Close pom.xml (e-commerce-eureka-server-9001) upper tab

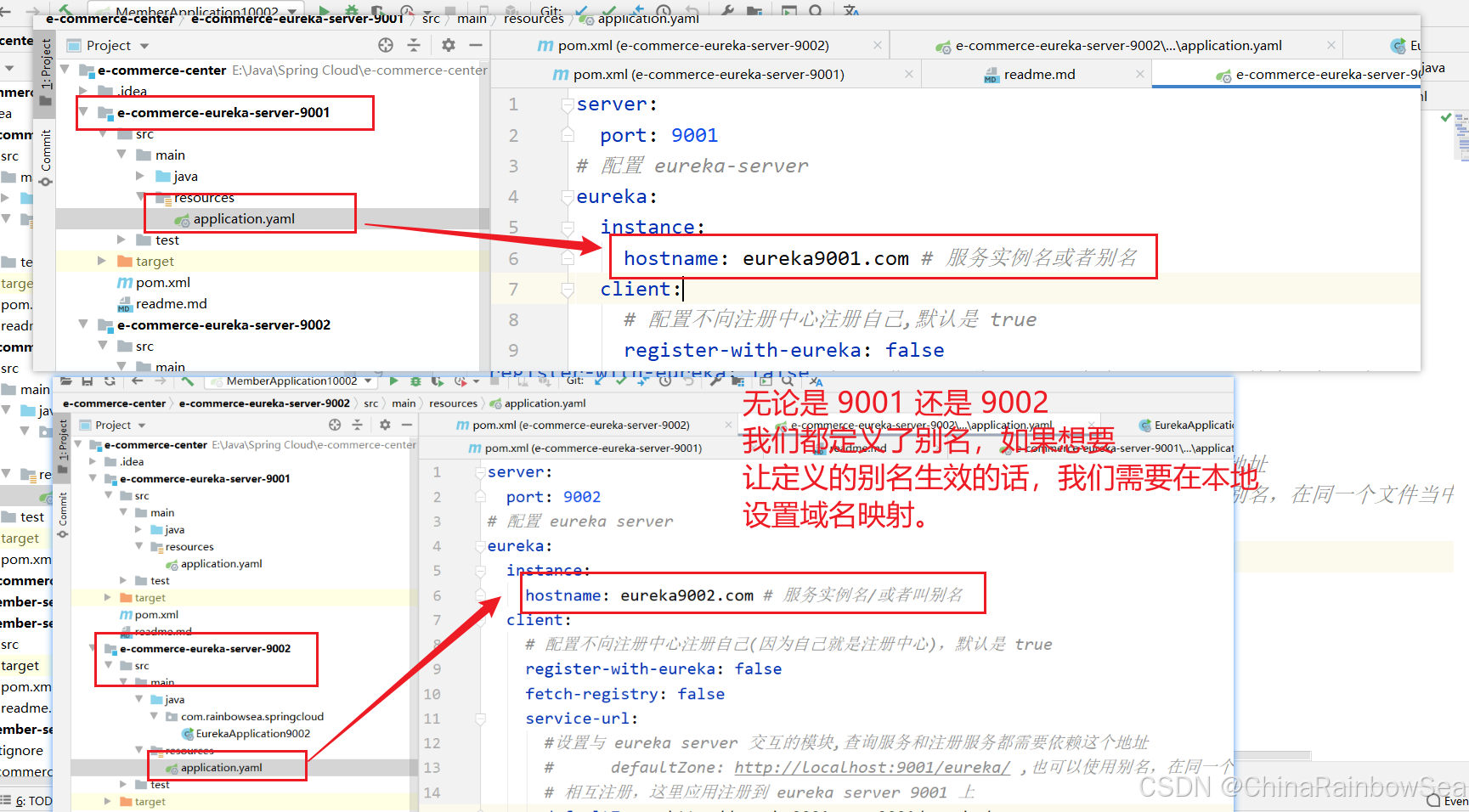point(908,75)
